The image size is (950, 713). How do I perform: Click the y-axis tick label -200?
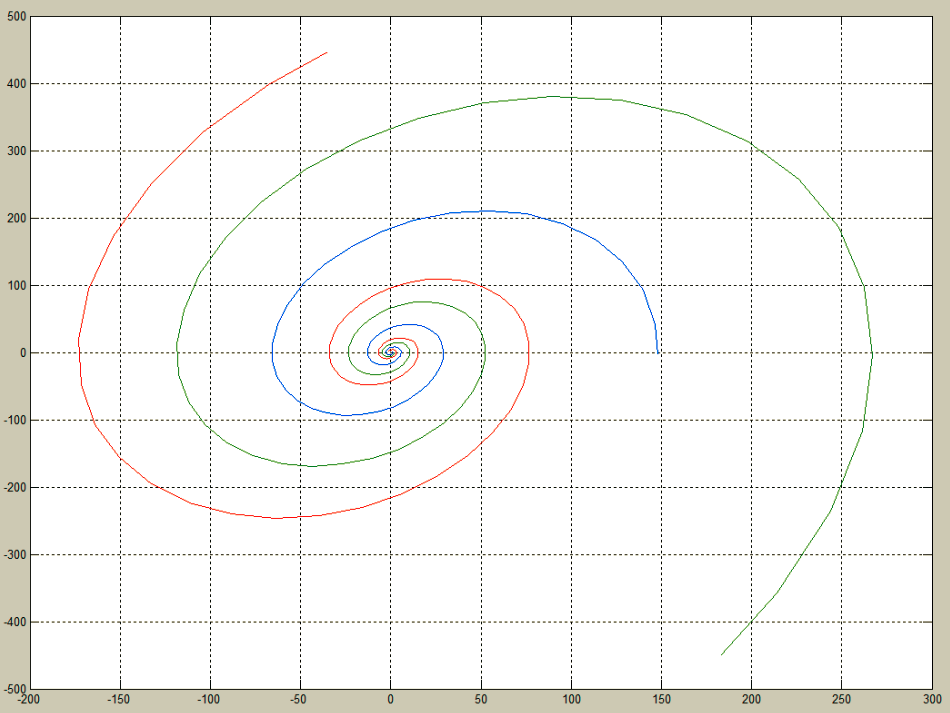(15, 488)
